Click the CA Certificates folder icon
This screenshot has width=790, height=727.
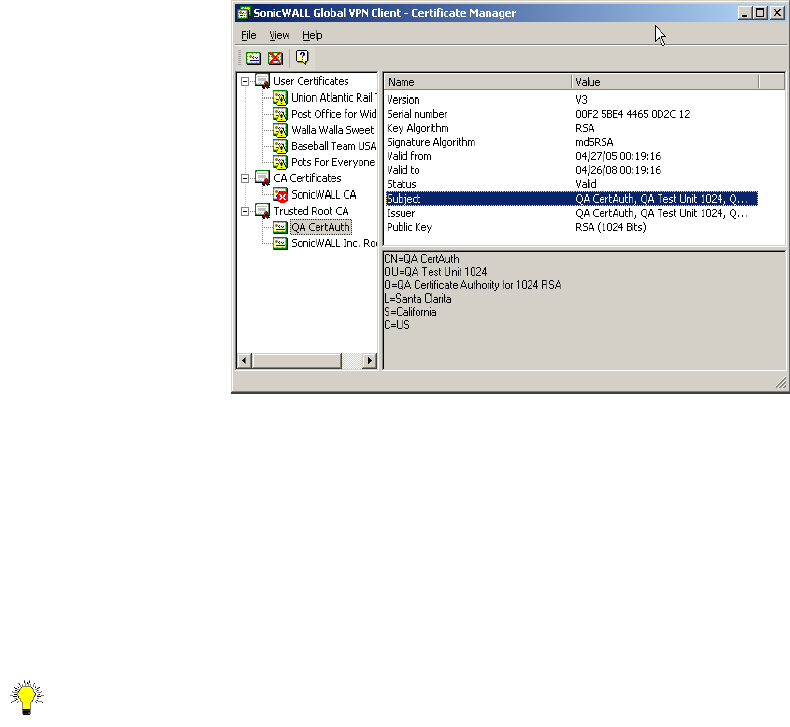(262, 178)
